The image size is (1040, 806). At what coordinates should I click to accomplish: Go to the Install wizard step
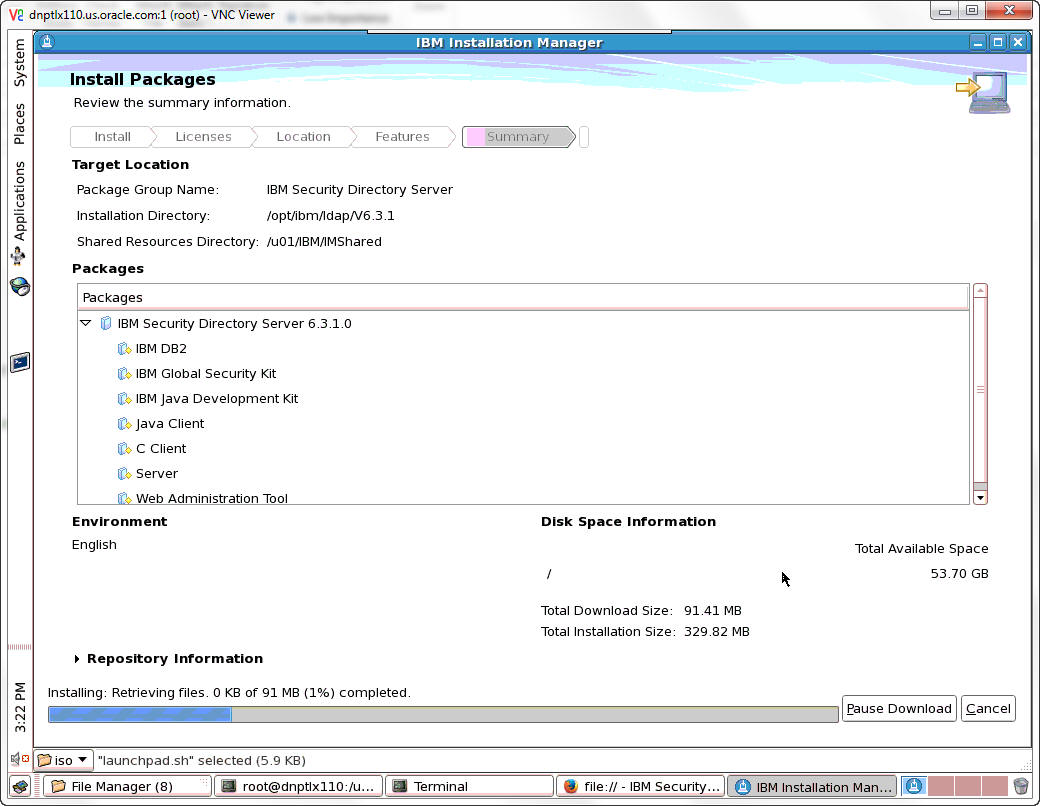tap(111, 137)
